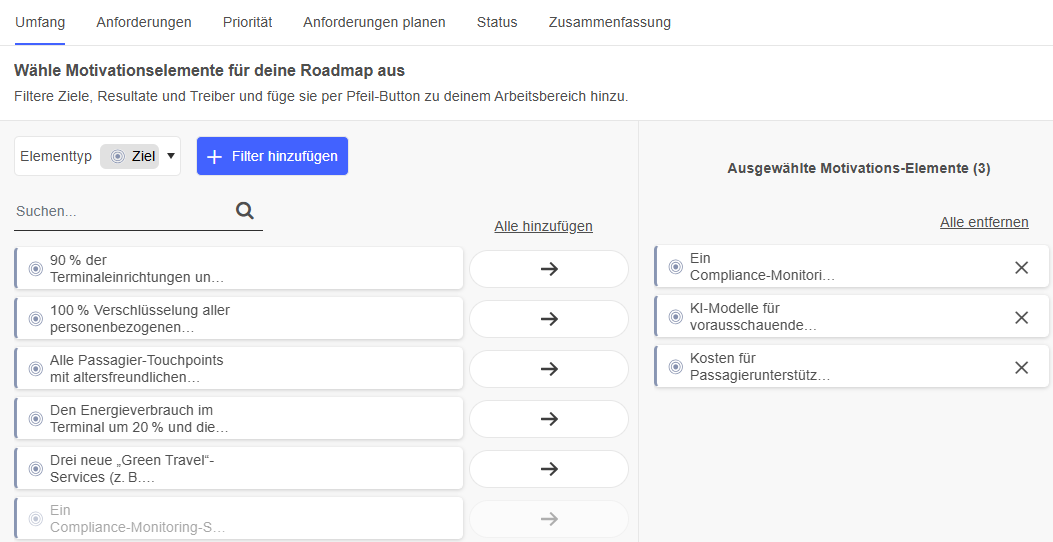Remove 'Kosten für Passagierunterstützung' selected element

click(x=1021, y=367)
